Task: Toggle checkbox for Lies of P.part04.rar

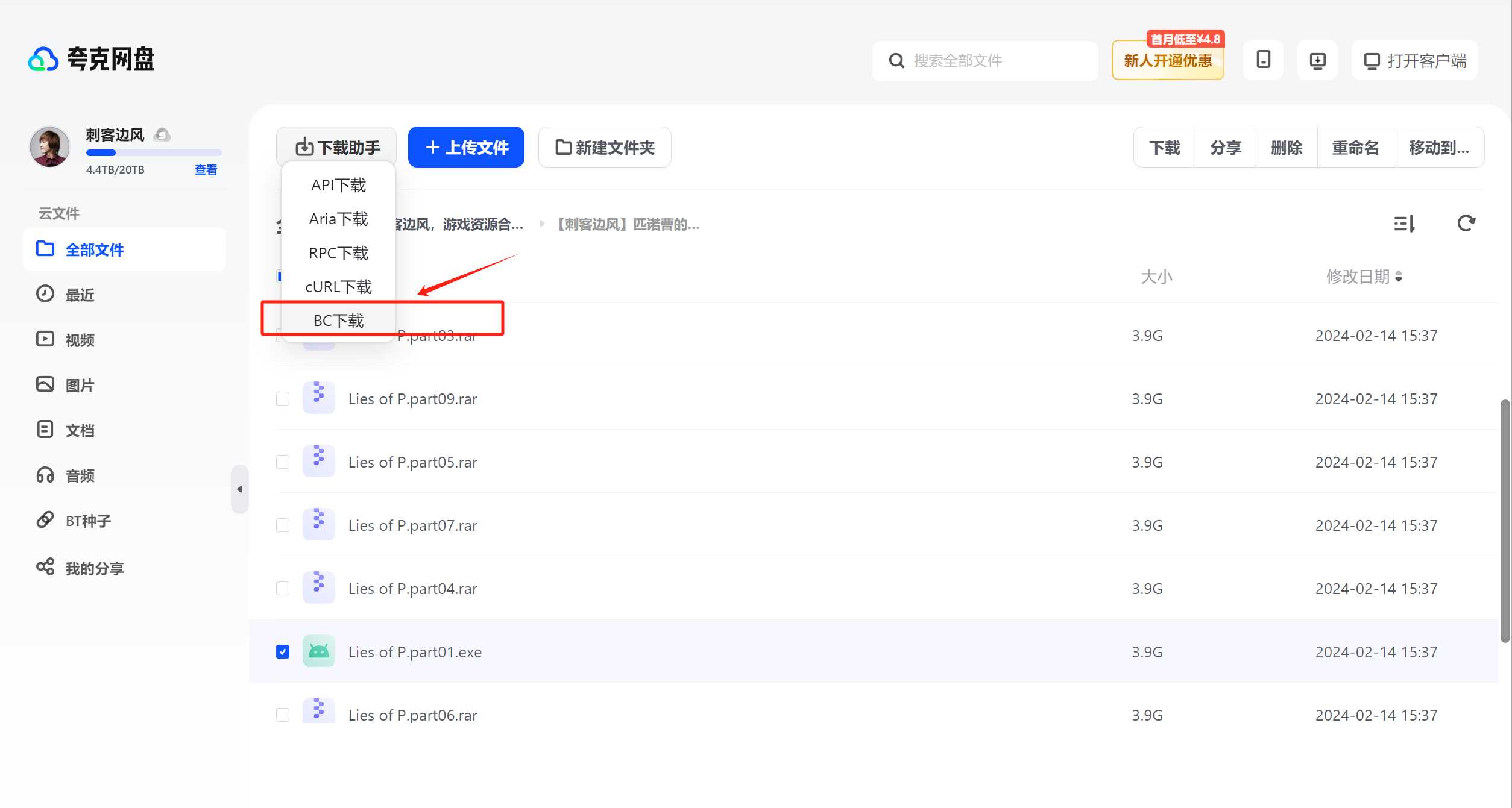Action: click(283, 589)
